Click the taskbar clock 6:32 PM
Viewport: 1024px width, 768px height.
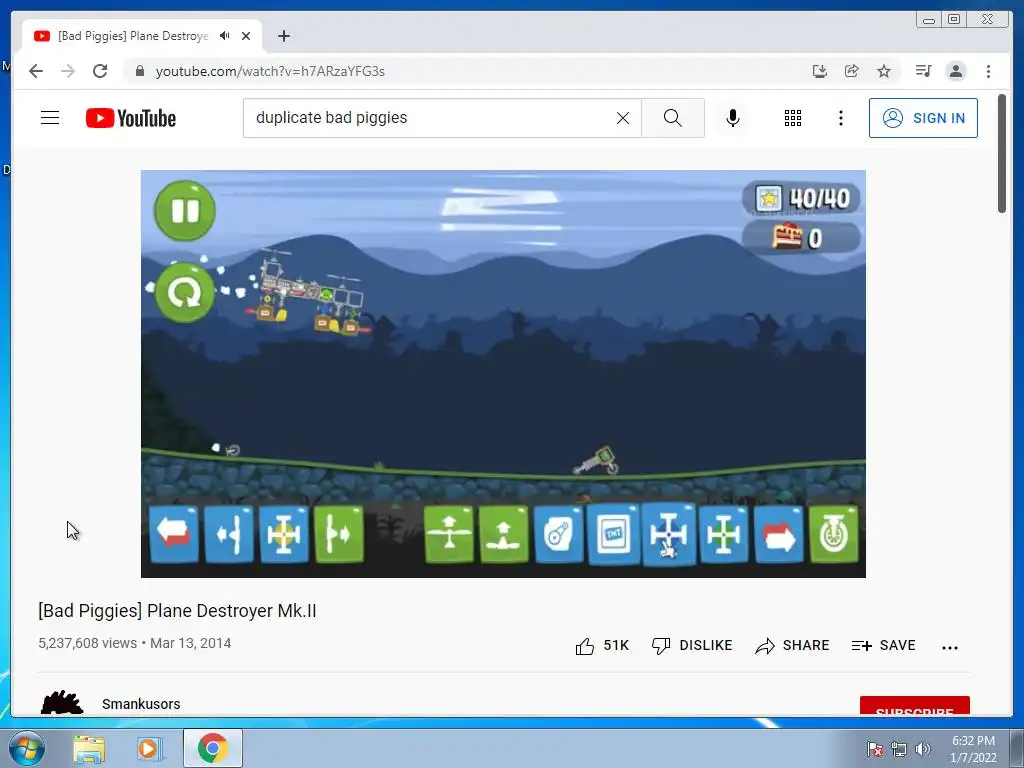[x=973, y=749]
